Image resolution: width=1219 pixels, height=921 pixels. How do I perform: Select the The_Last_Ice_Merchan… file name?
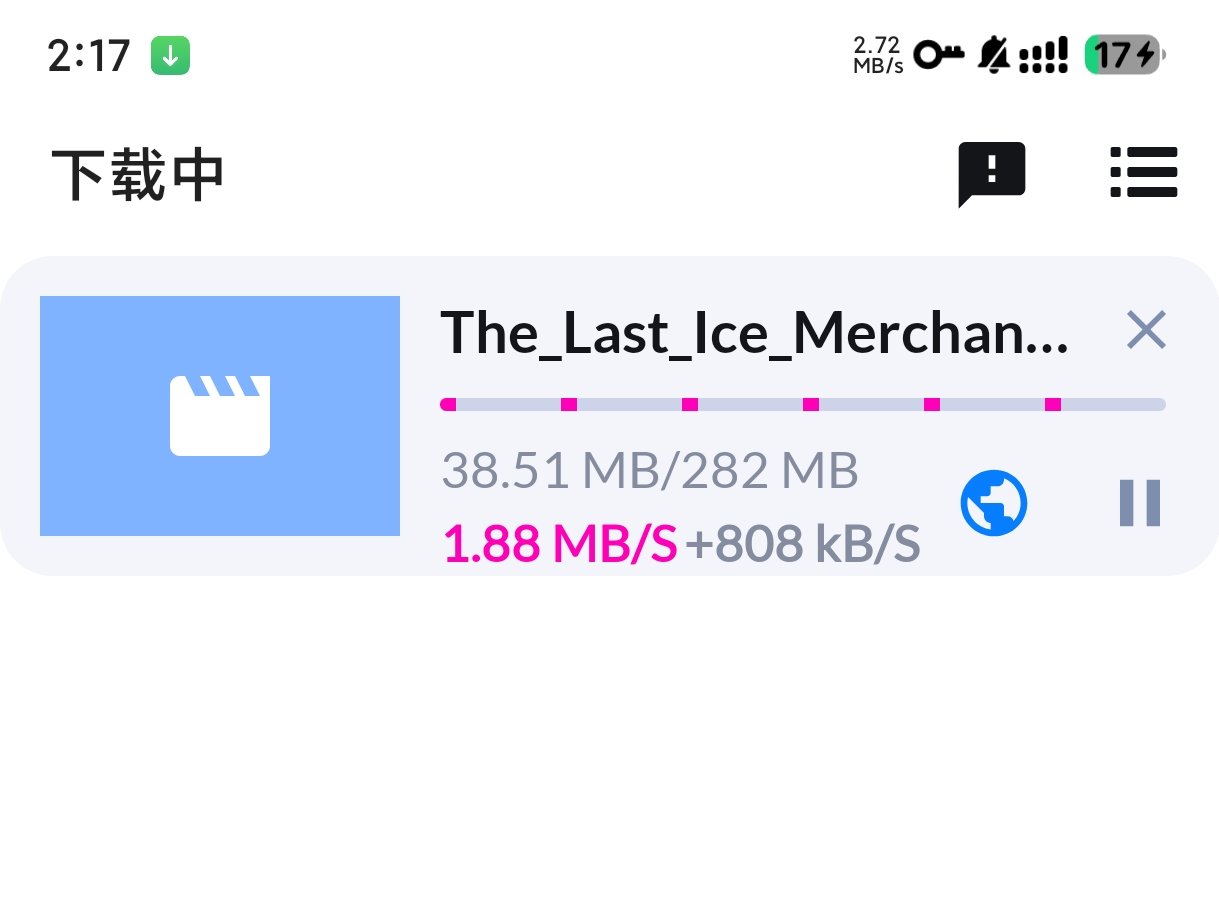755,332
